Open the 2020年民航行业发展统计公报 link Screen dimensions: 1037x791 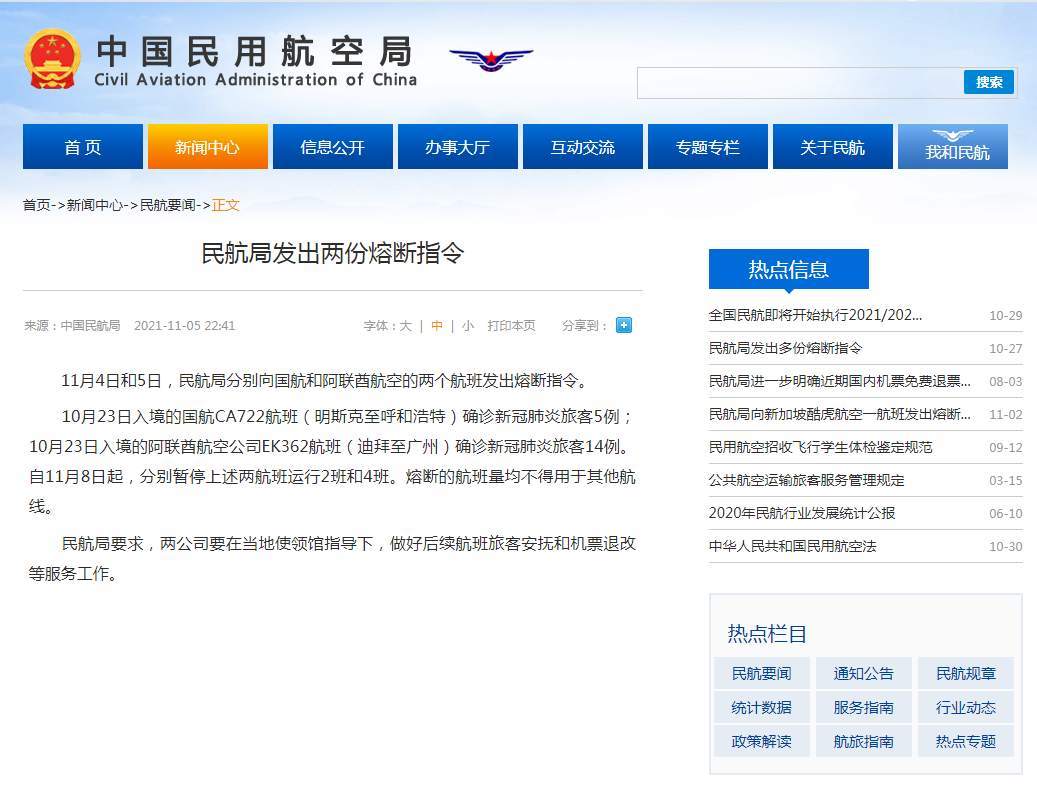pos(801,513)
